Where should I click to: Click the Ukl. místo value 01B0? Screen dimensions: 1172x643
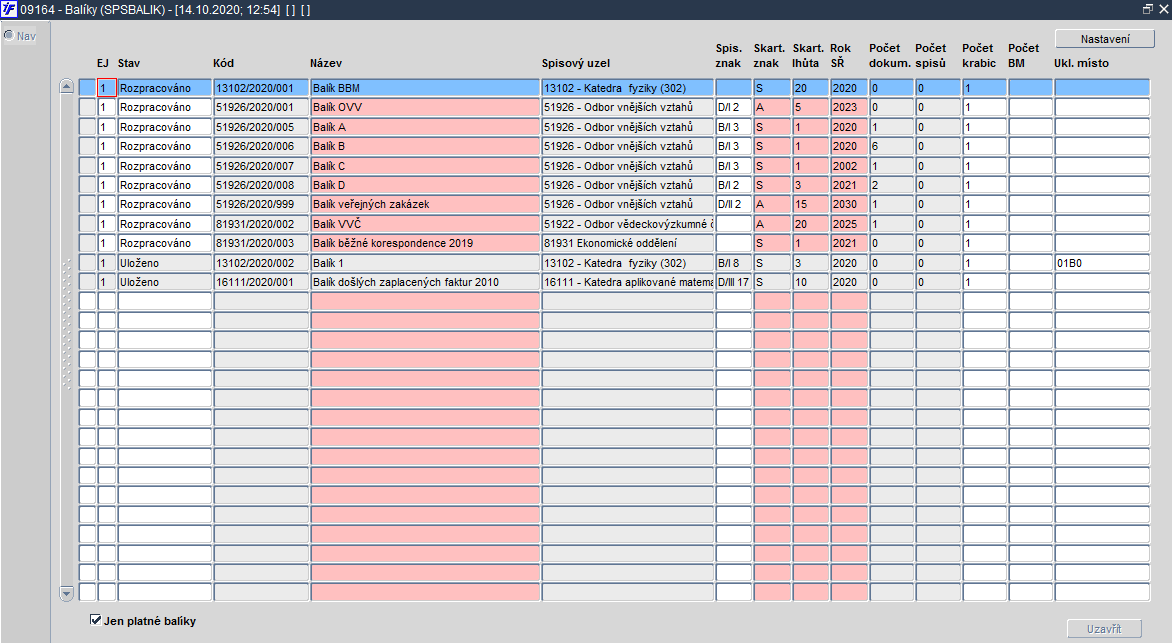(1102, 262)
